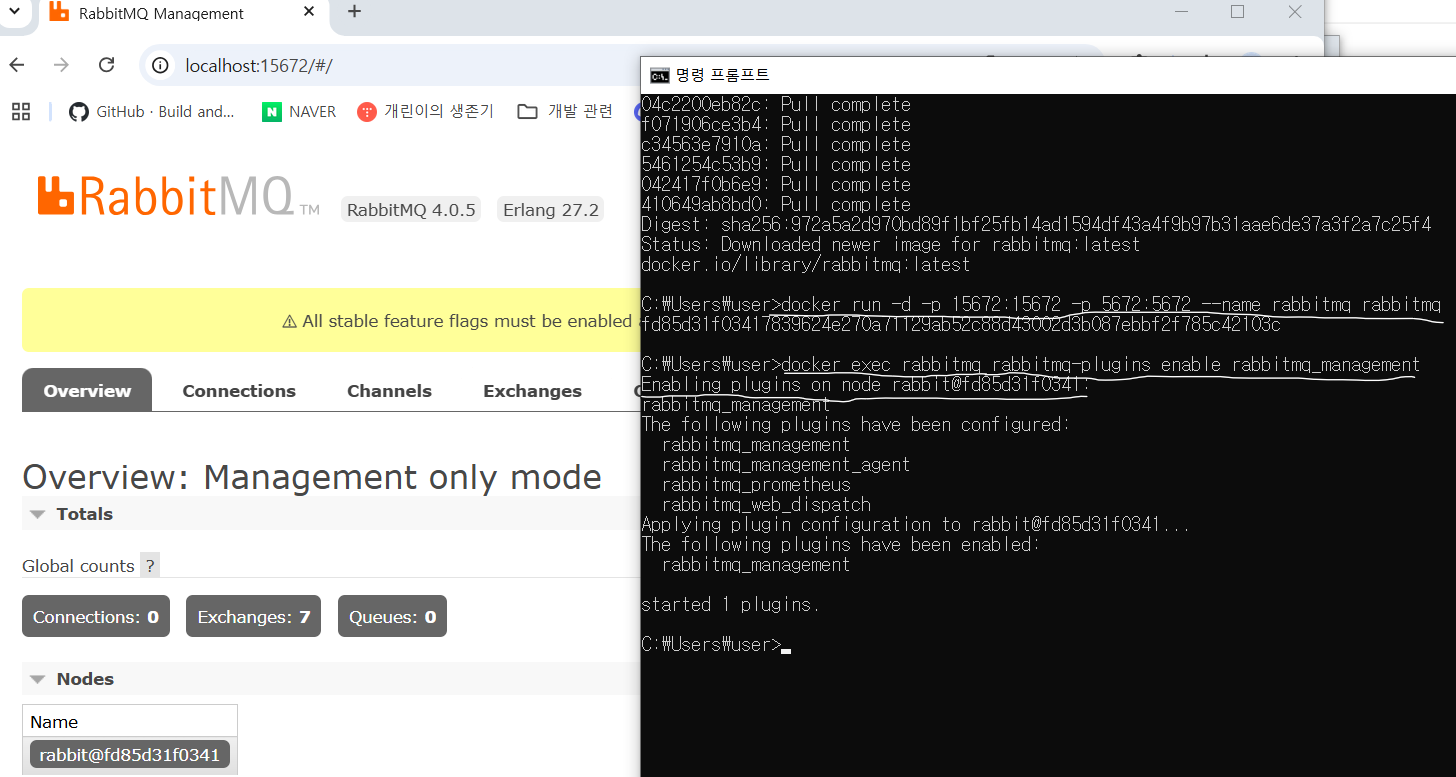Open node rabbit@fd85d31f0341 link
Screen dimensions: 1456x777
(130, 755)
